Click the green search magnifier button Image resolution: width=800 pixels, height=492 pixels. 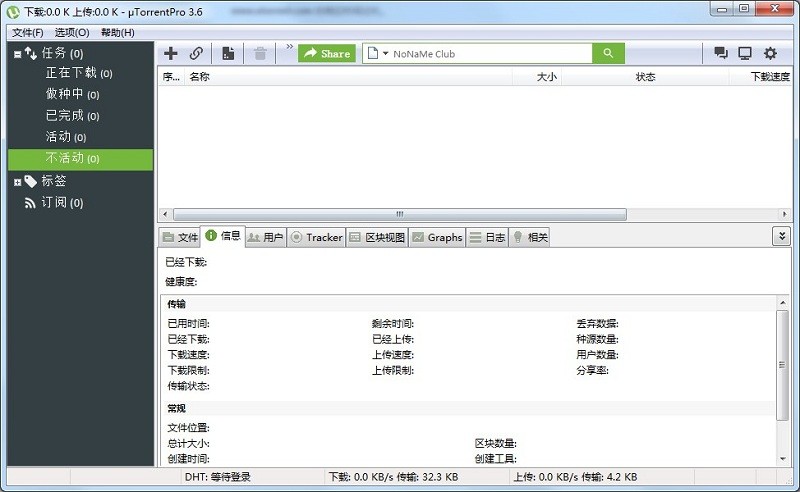point(607,53)
